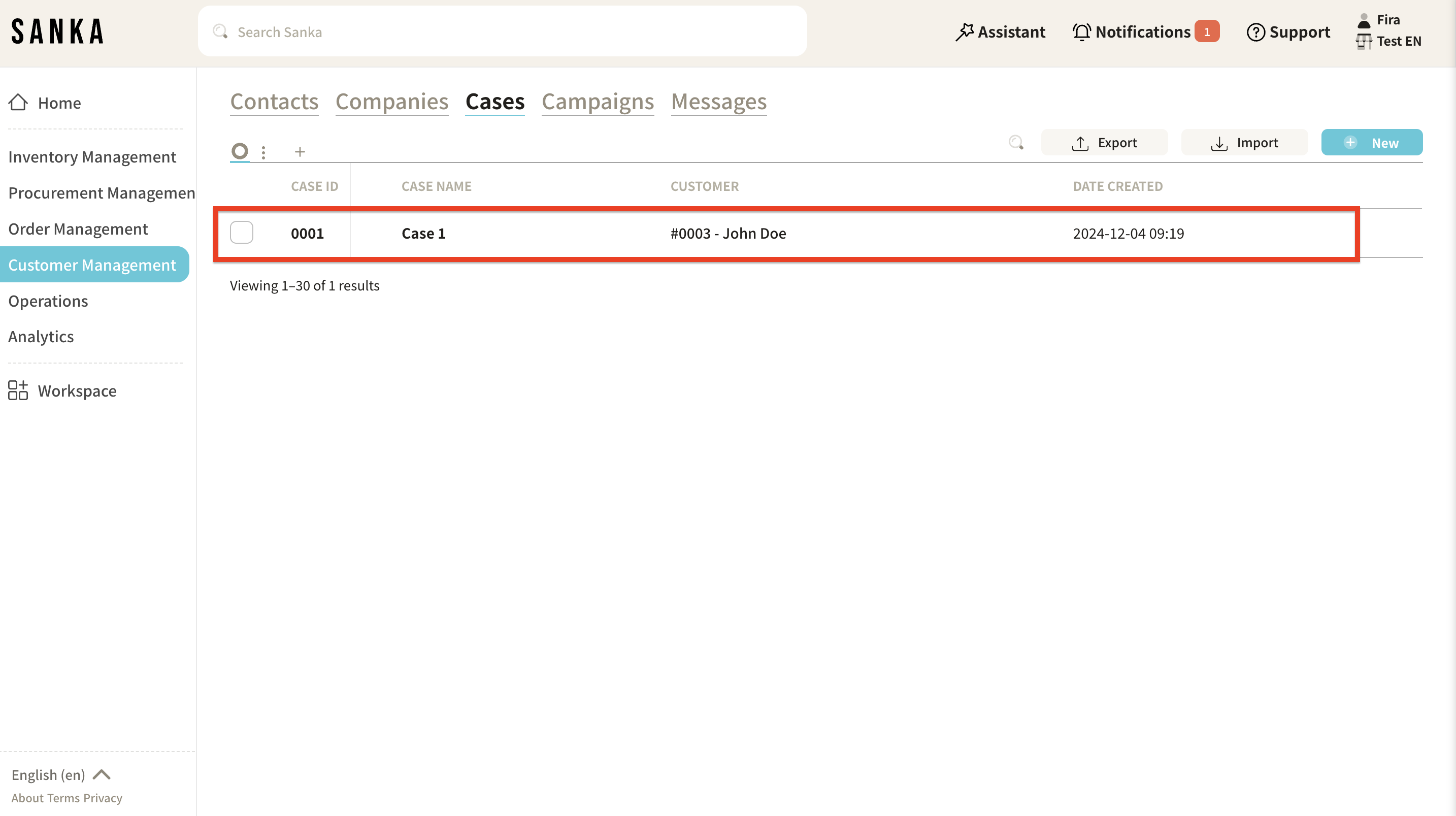Click the Home house icon
Image resolution: width=1456 pixels, height=816 pixels.
click(x=18, y=103)
